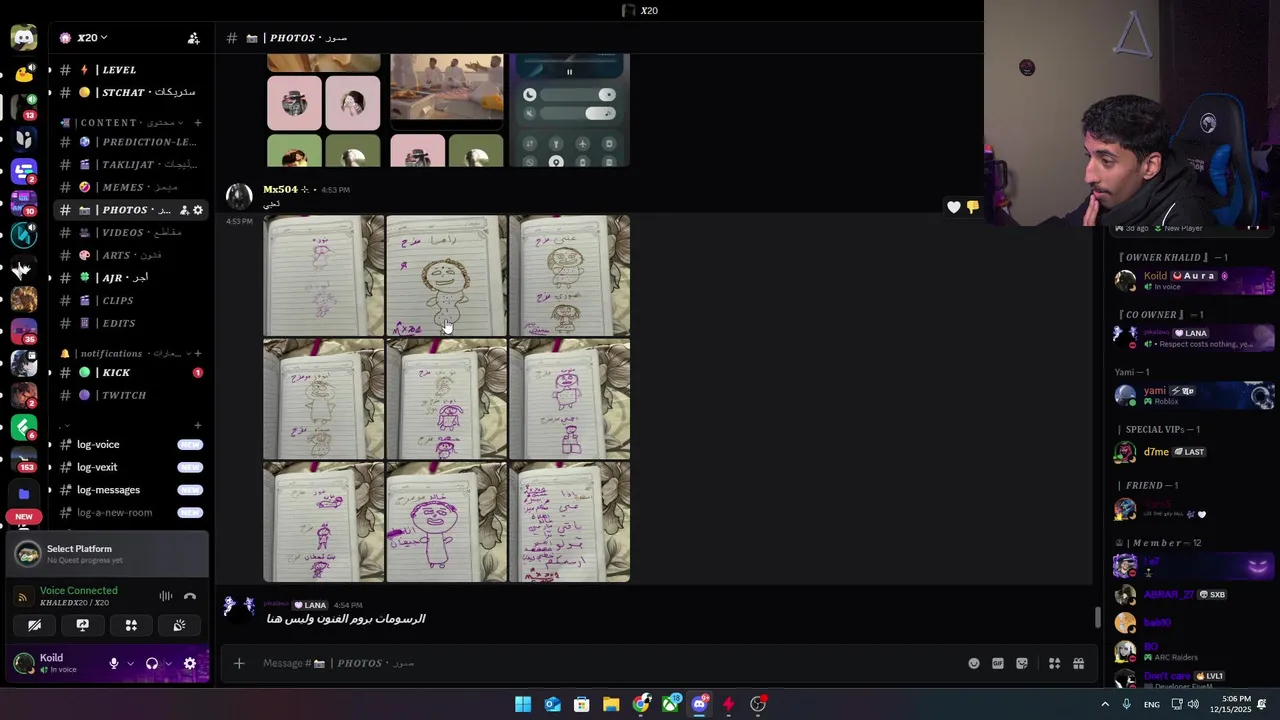The image size is (1280, 720).
Task: Open first notebook sketch in Mx504 grid
Action: tap(323, 276)
